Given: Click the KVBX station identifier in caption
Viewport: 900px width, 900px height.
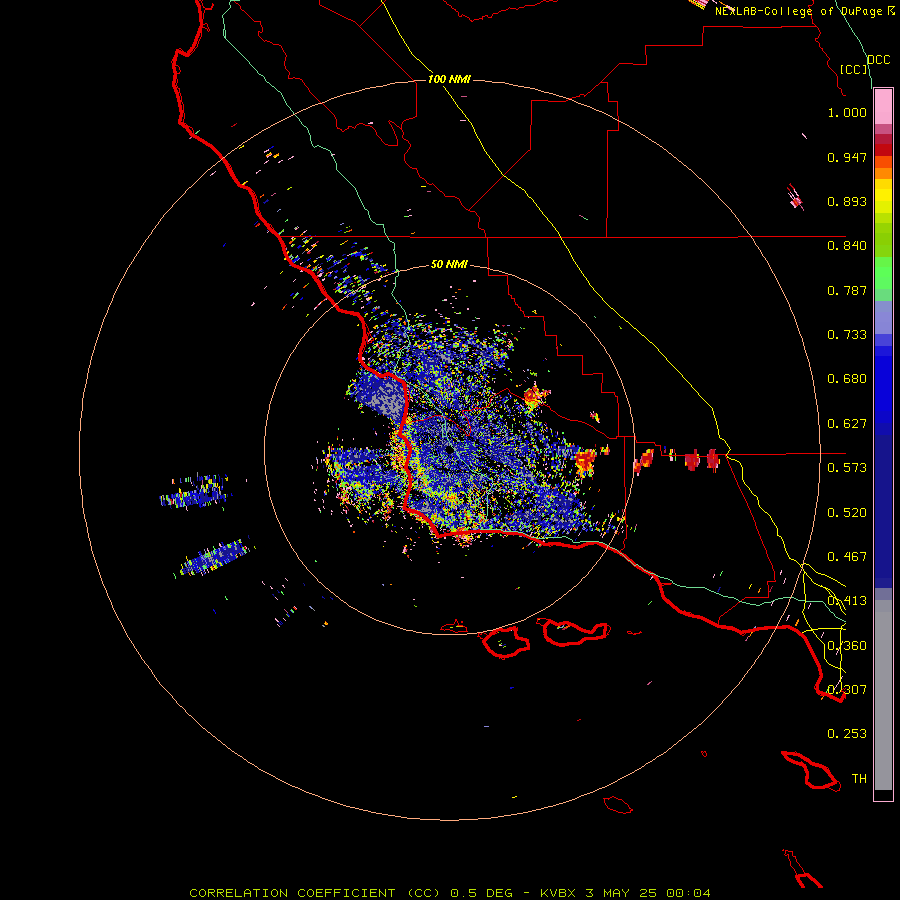Looking at the screenshot, I should (557, 893).
